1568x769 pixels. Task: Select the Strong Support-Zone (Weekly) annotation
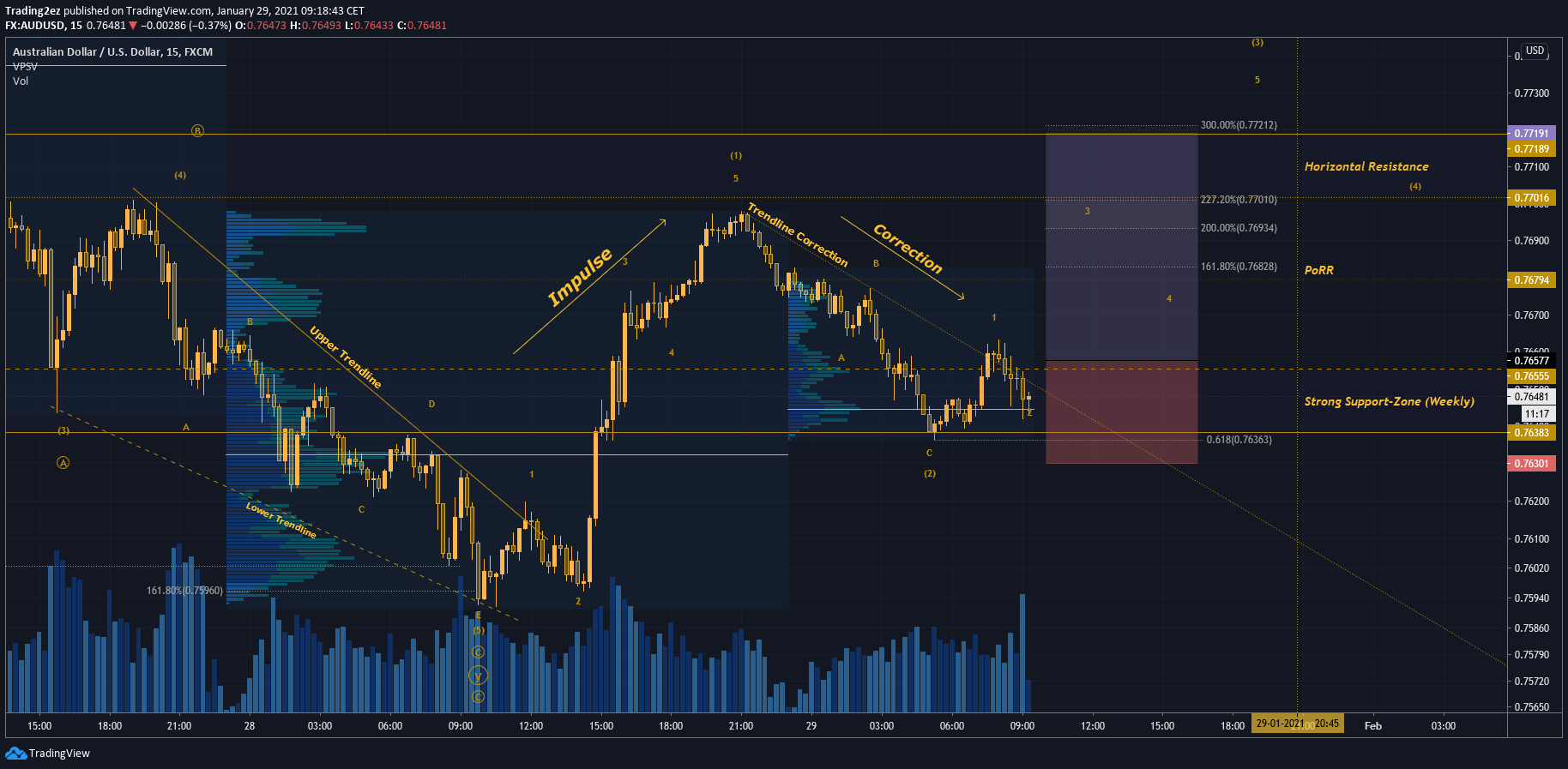[1390, 401]
